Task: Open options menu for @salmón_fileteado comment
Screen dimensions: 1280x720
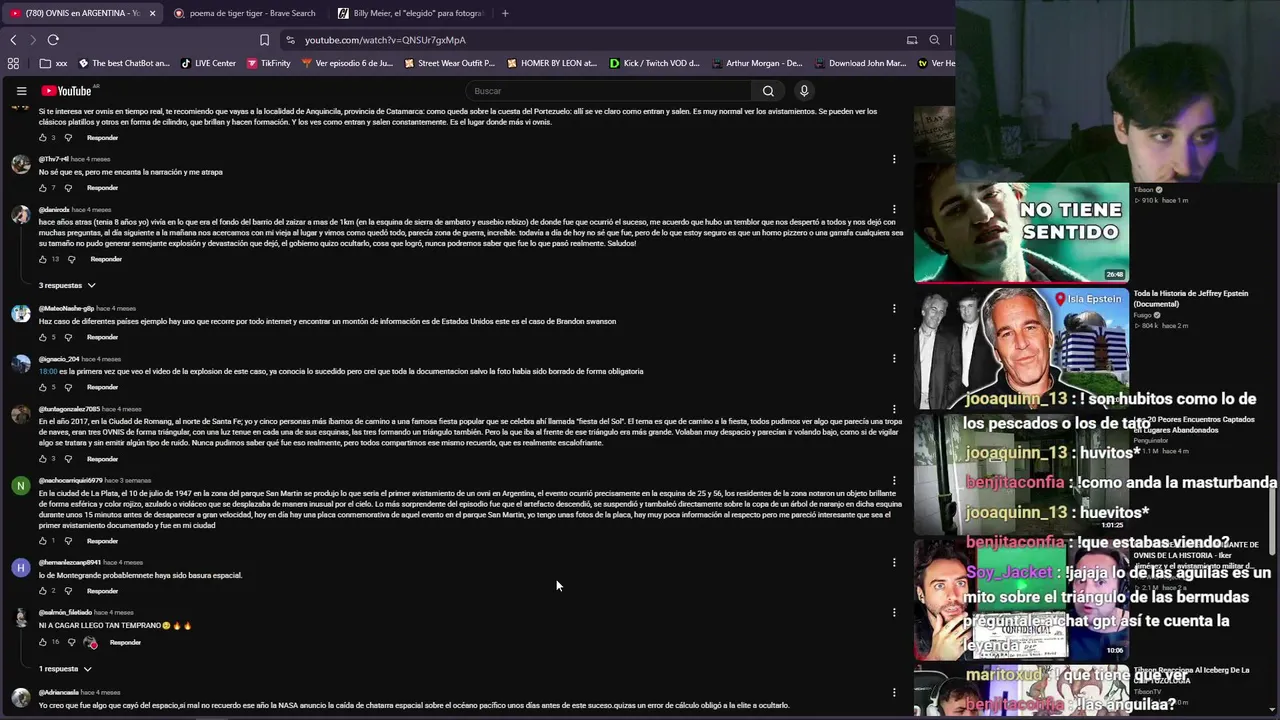Action: pos(894,613)
